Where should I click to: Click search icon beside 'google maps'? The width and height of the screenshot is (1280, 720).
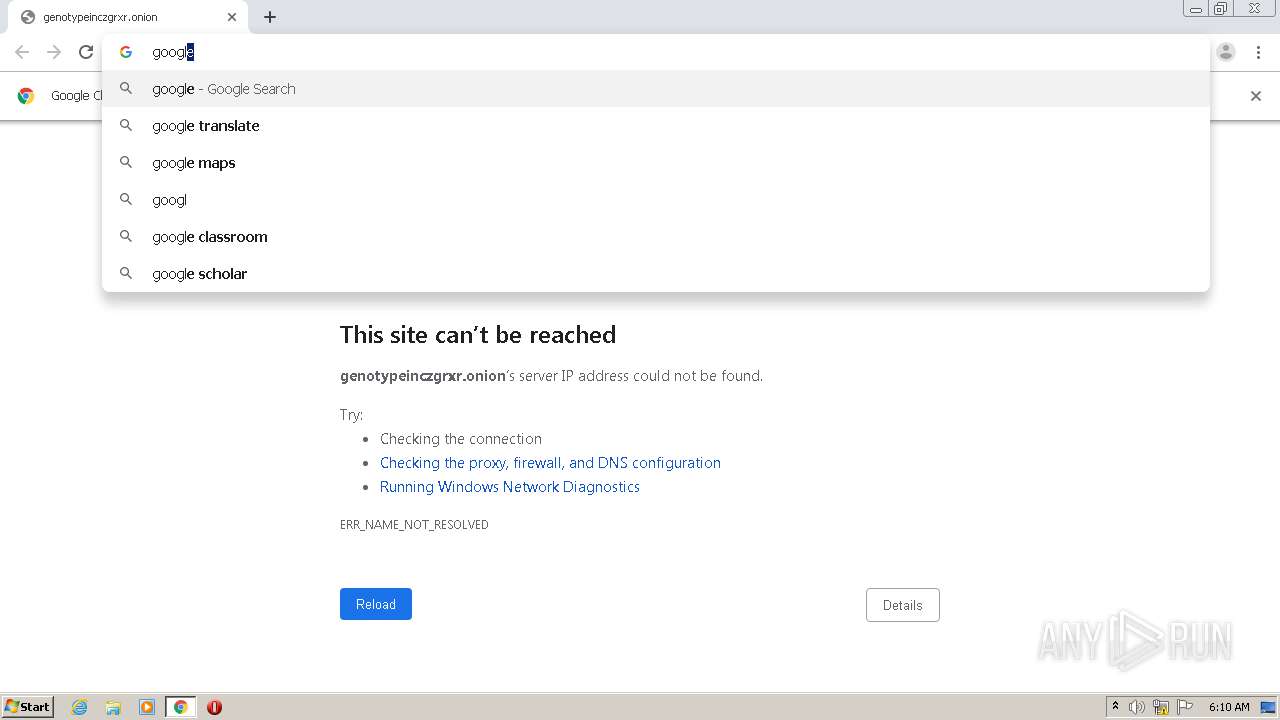[126, 162]
